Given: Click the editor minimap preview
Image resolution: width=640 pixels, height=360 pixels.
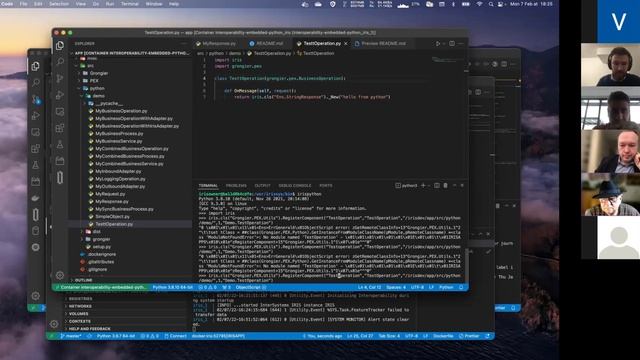Looking at the screenshot, I should tap(446, 60).
